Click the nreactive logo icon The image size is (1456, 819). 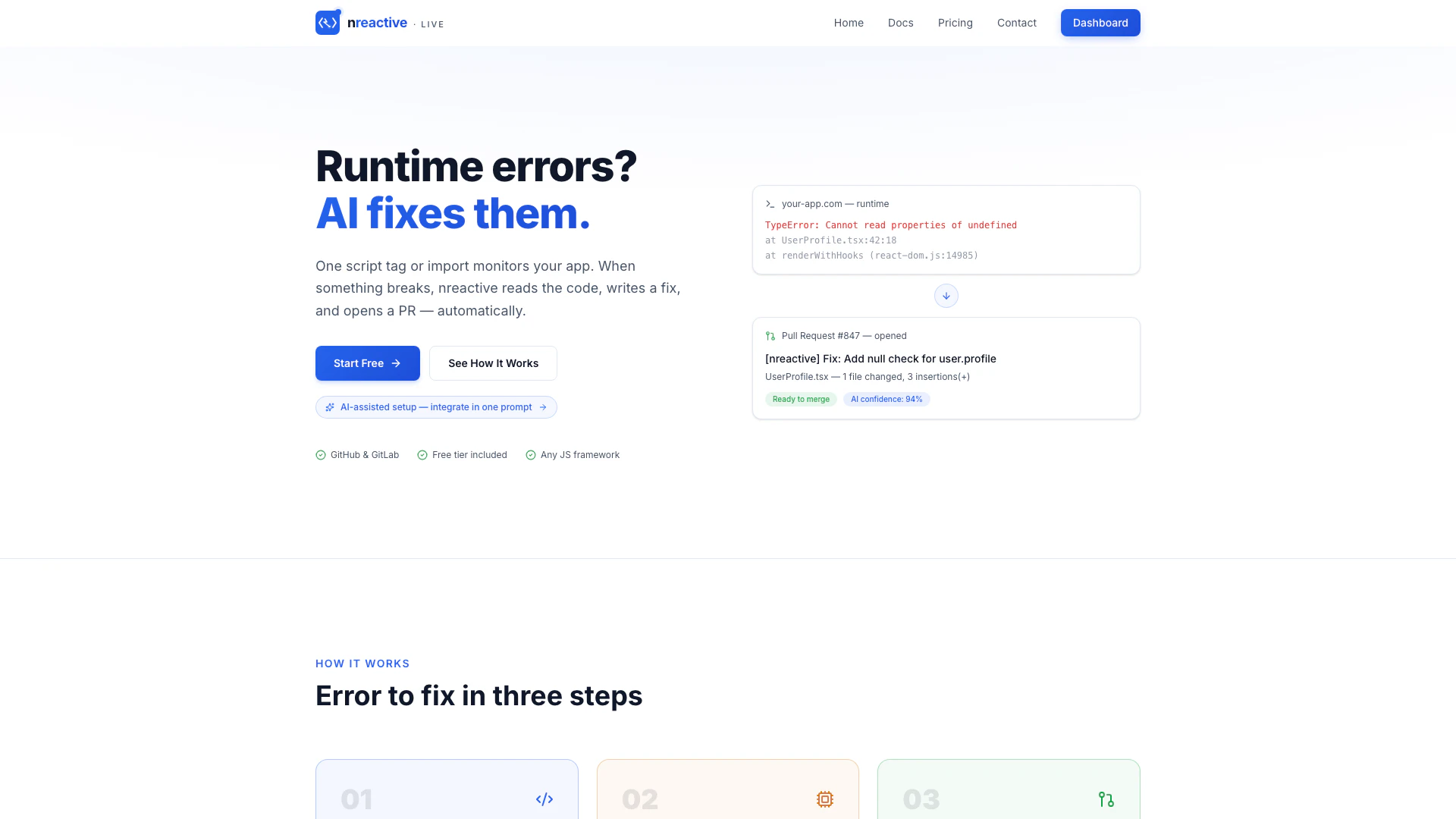[328, 23]
